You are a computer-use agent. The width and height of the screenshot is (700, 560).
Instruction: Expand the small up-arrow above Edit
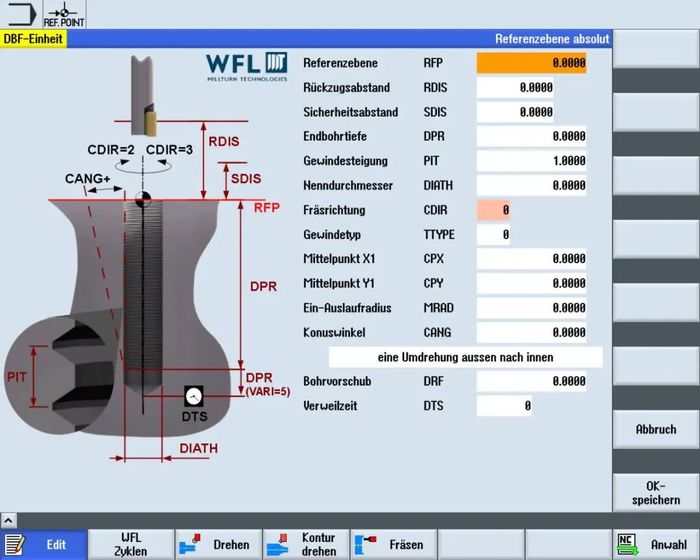8,521
